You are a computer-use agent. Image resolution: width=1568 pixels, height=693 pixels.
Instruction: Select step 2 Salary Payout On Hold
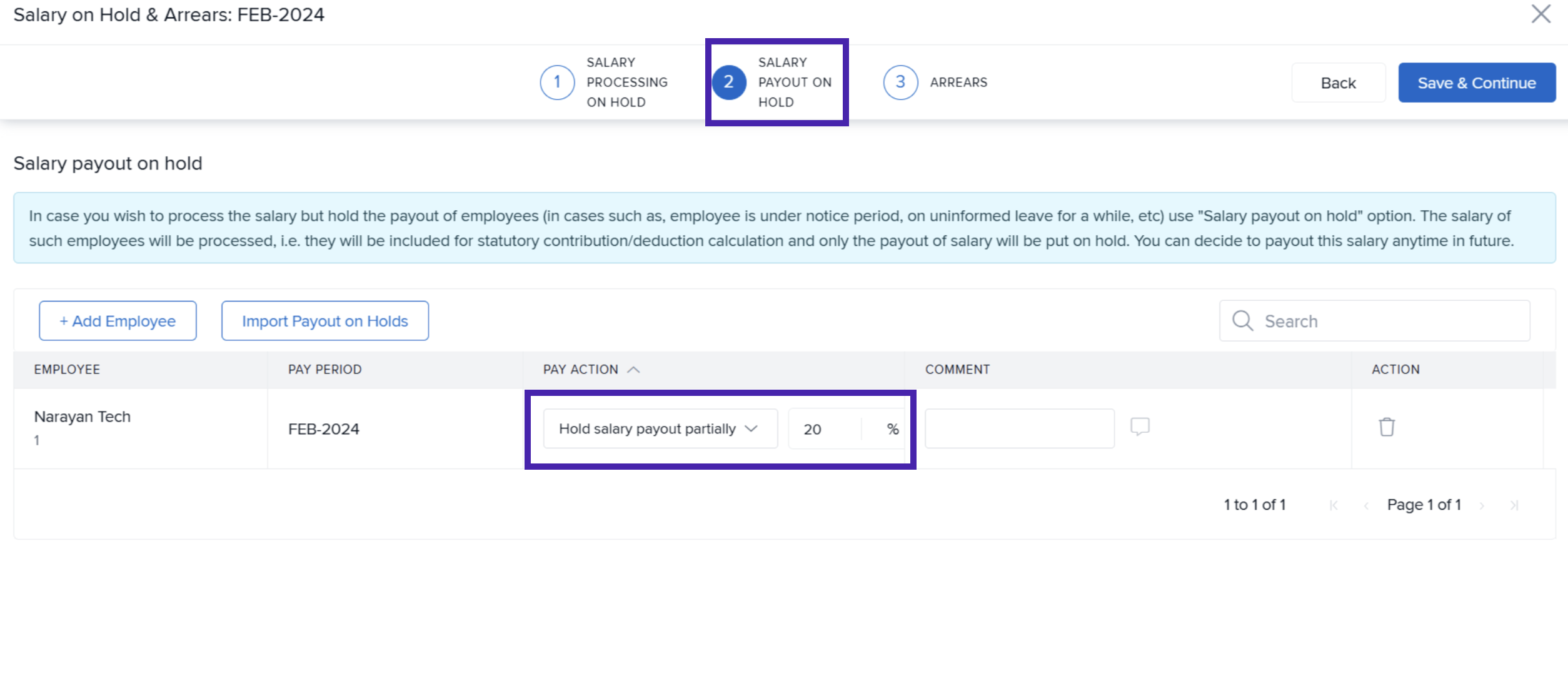pos(729,83)
